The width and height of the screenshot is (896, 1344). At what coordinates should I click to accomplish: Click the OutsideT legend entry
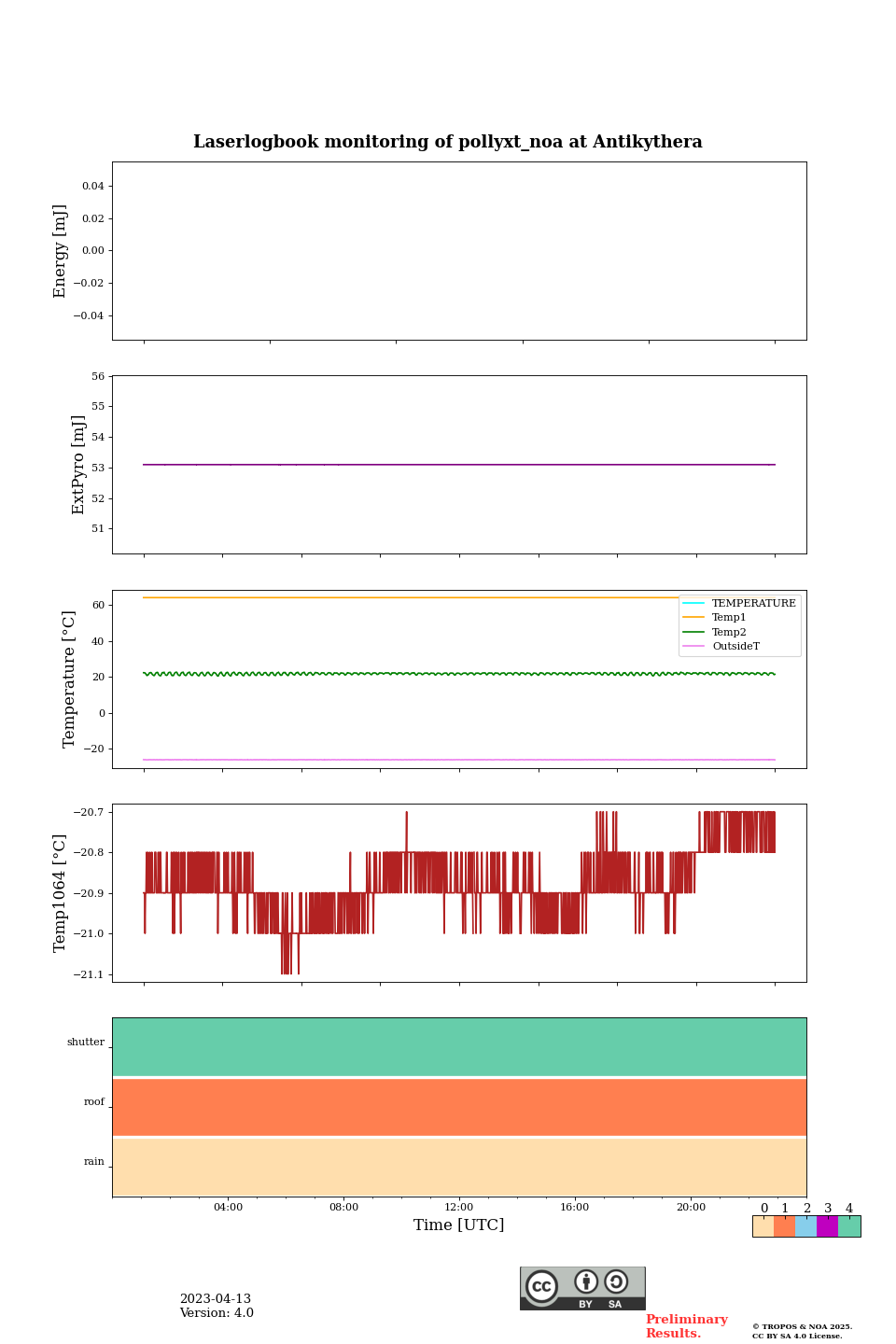coord(721,646)
